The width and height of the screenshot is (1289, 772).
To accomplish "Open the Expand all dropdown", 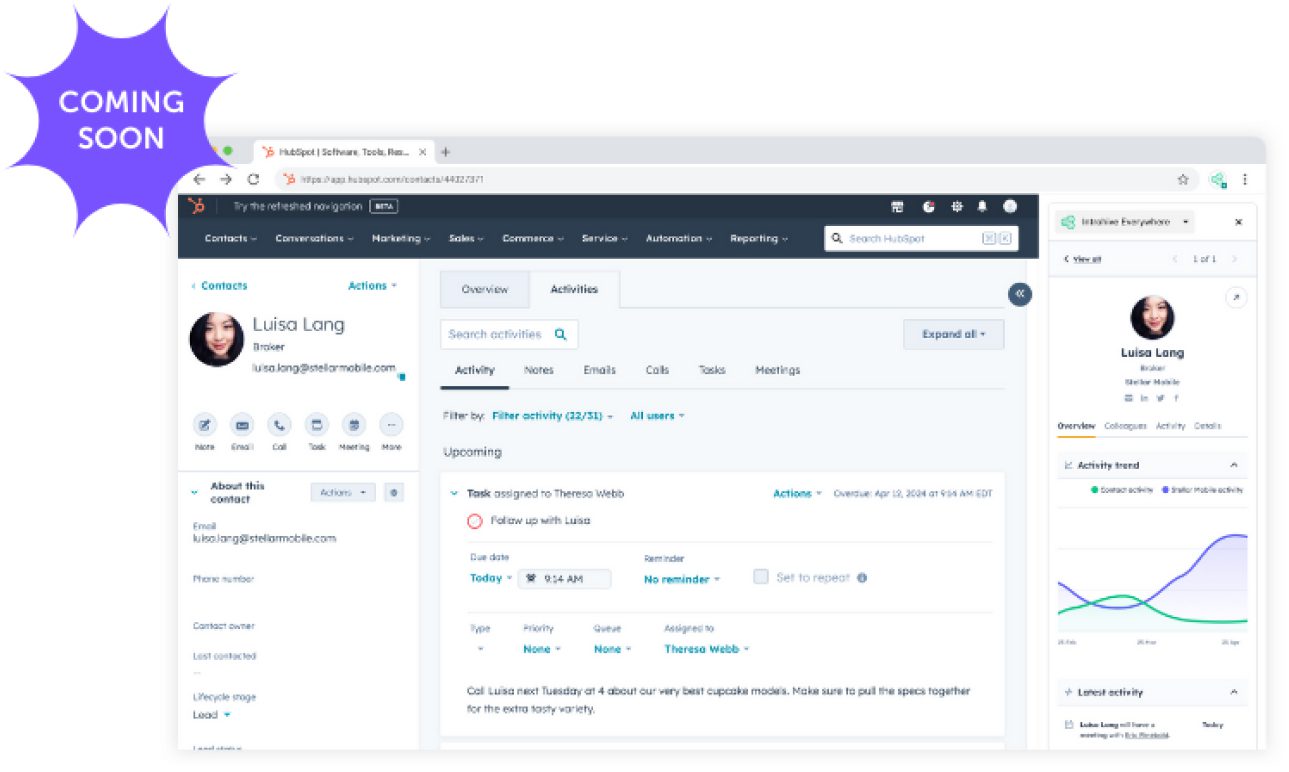I will (x=953, y=334).
